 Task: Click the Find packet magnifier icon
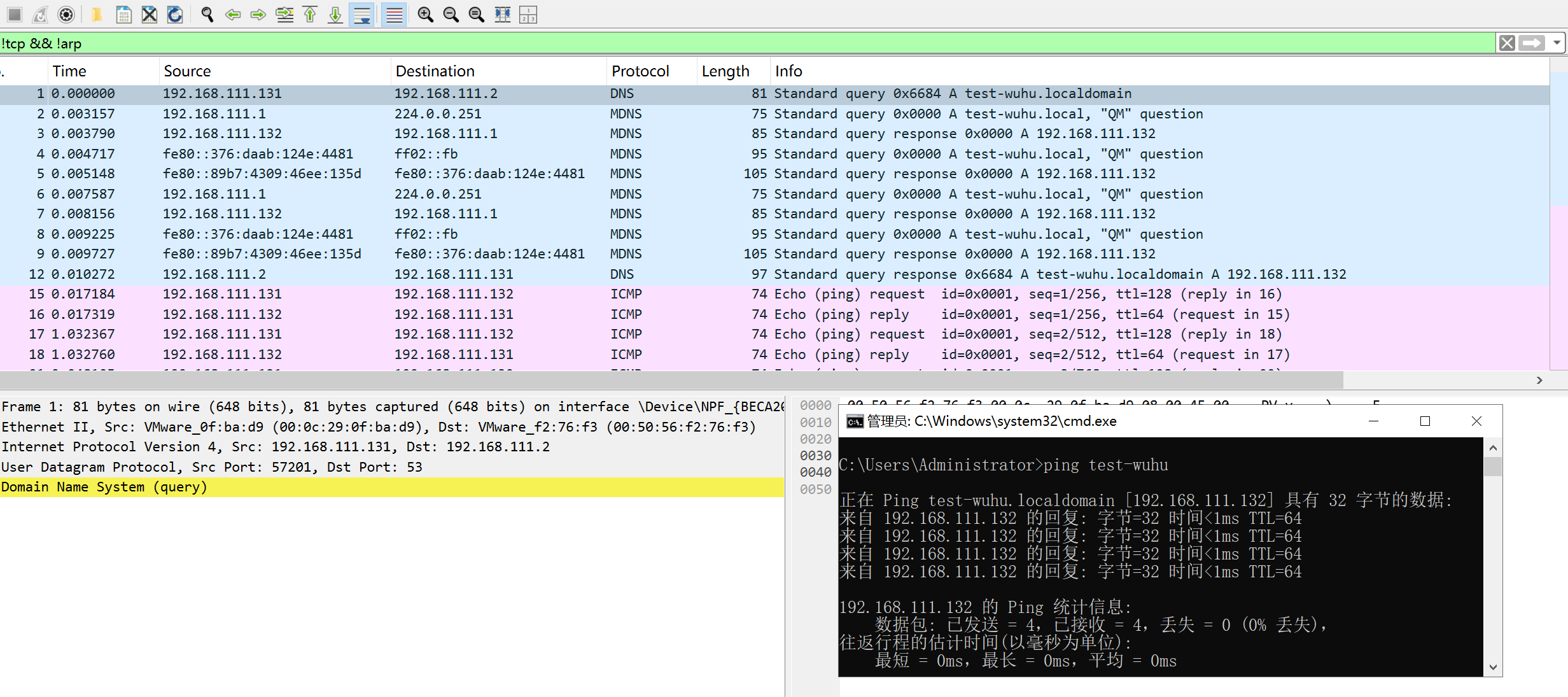(x=207, y=14)
